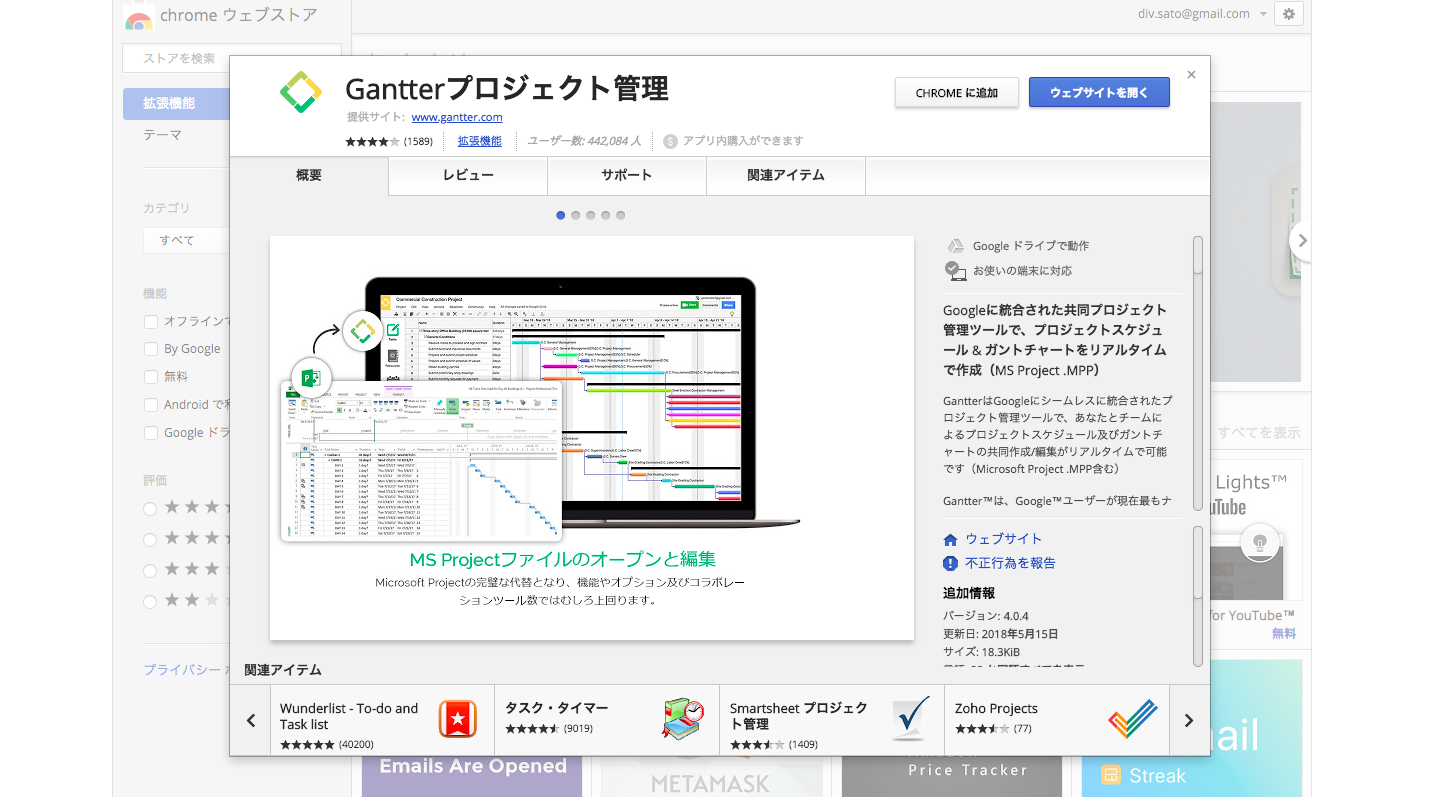Click the Smartsheet checkmark icon
The width and height of the screenshot is (1440, 797).
pos(911,718)
